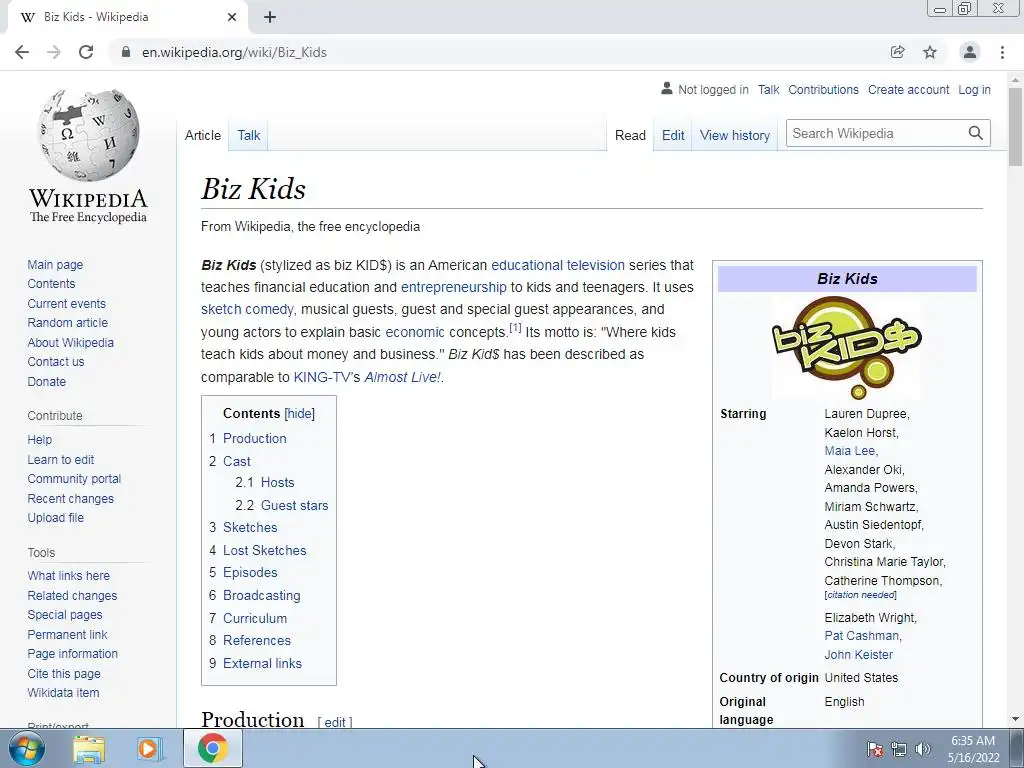Reload the Biz Kids page
This screenshot has height=768, width=1024.
(x=86, y=52)
